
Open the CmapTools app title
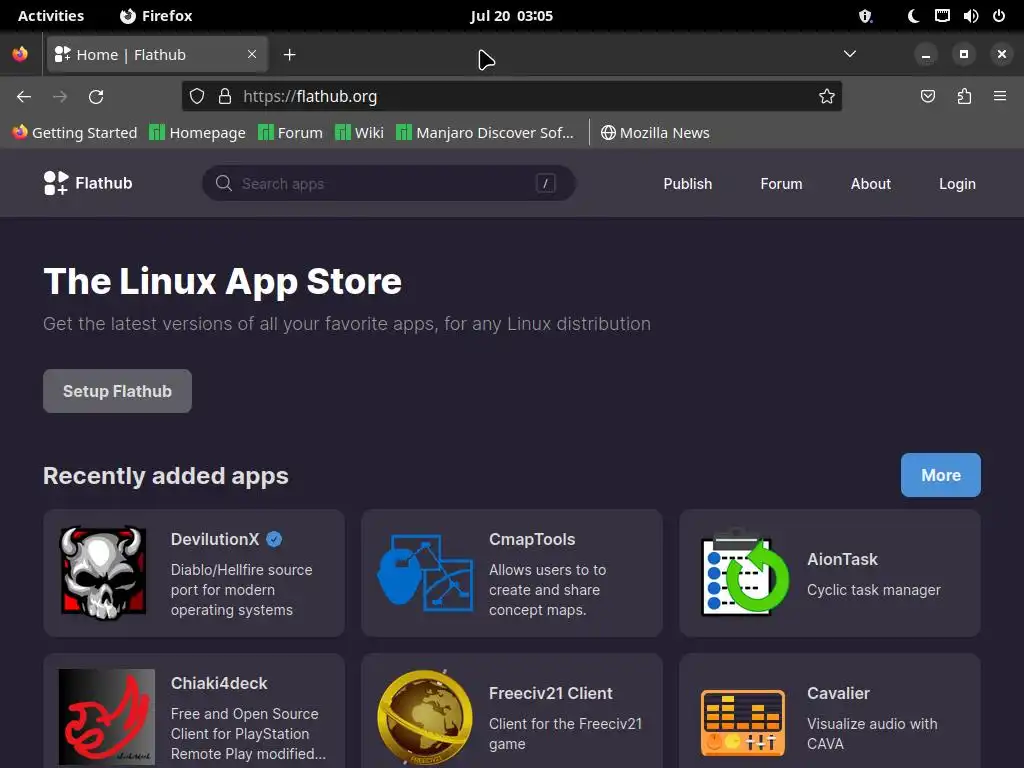pyautogui.click(x=532, y=539)
